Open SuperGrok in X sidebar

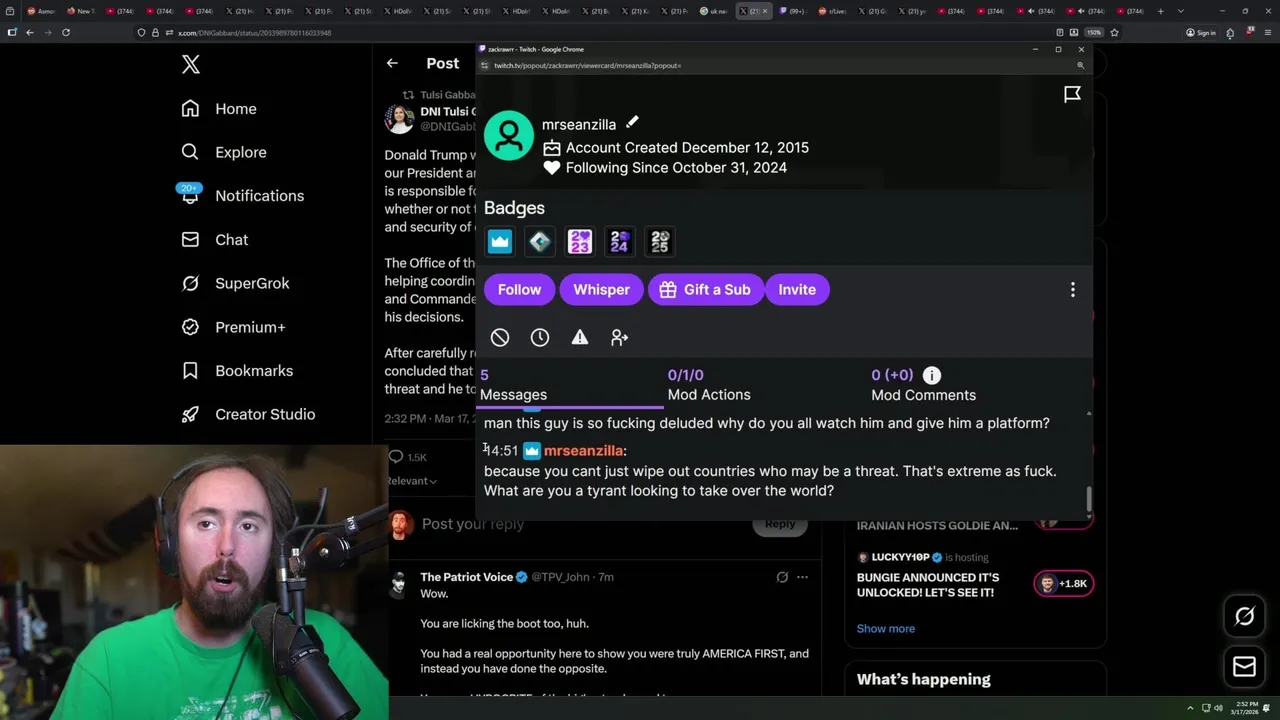pyautogui.click(x=236, y=283)
